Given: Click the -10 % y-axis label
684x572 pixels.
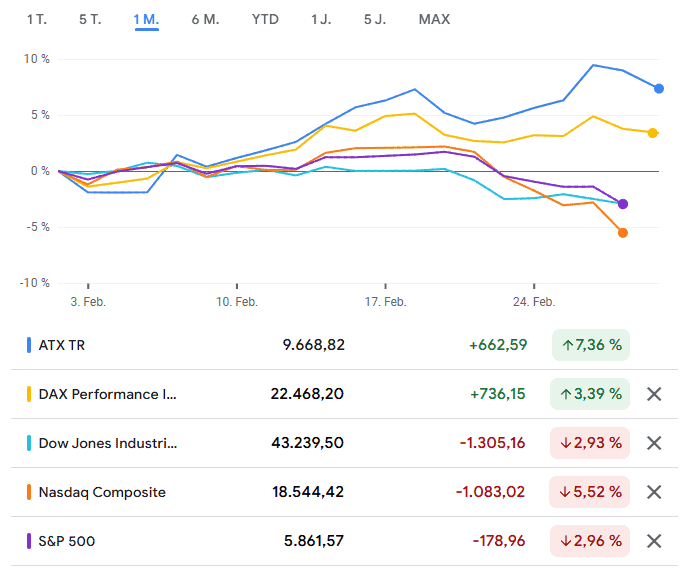Looking at the screenshot, I should (34, 283).
